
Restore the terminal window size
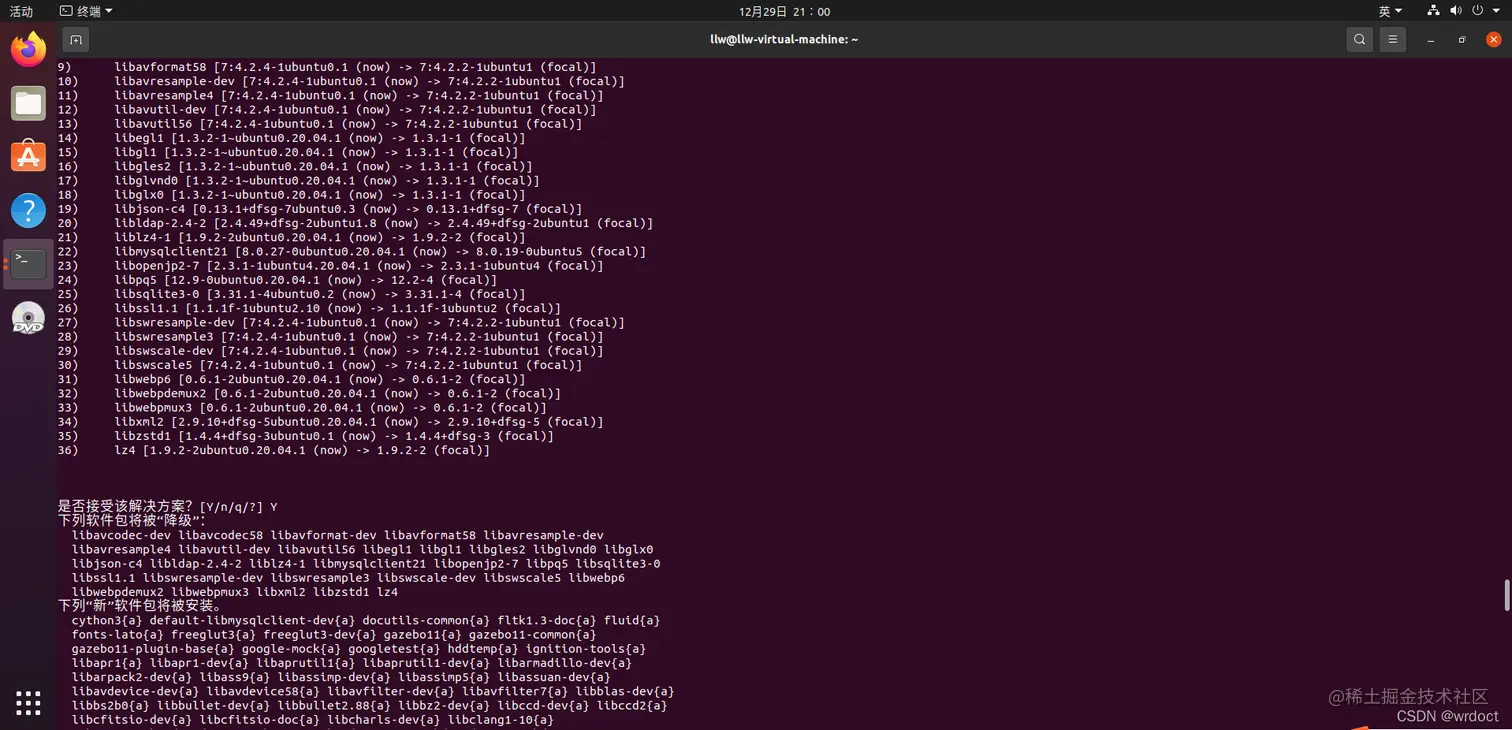click(x=1462, y=40)
